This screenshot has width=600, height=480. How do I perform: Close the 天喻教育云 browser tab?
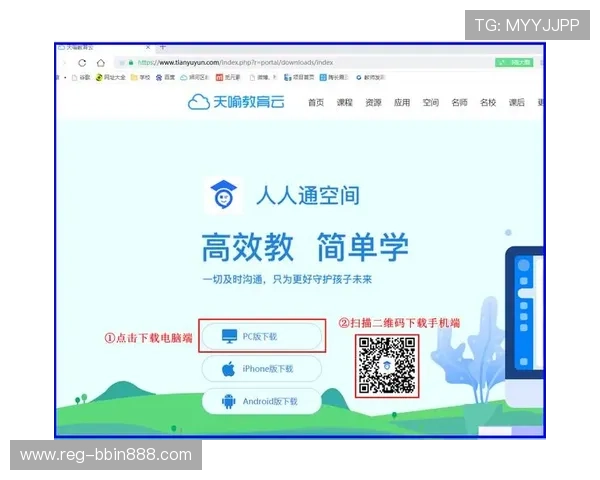tap(148, 47)
